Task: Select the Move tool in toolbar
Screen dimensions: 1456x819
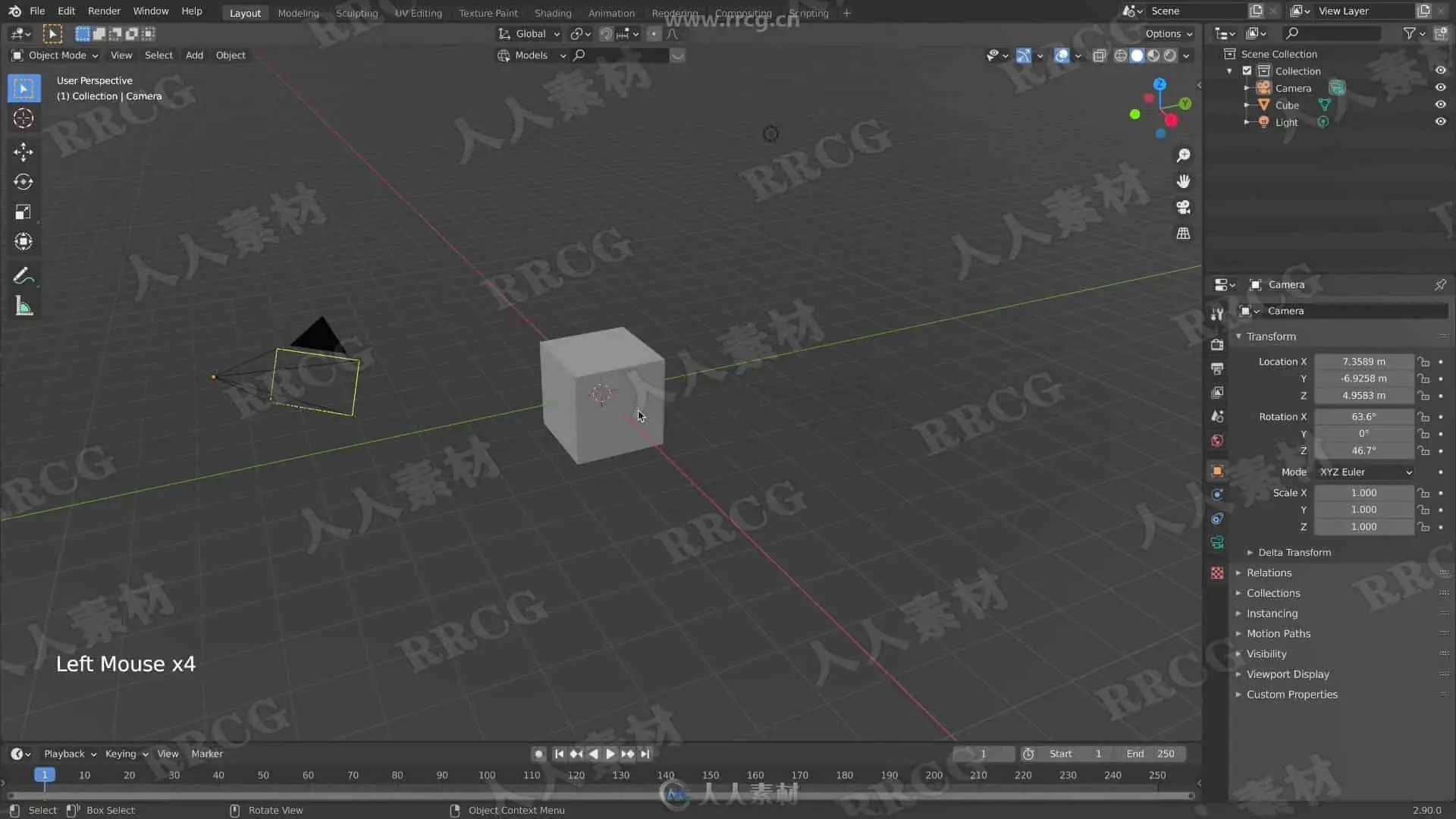Action: point(23,152)
